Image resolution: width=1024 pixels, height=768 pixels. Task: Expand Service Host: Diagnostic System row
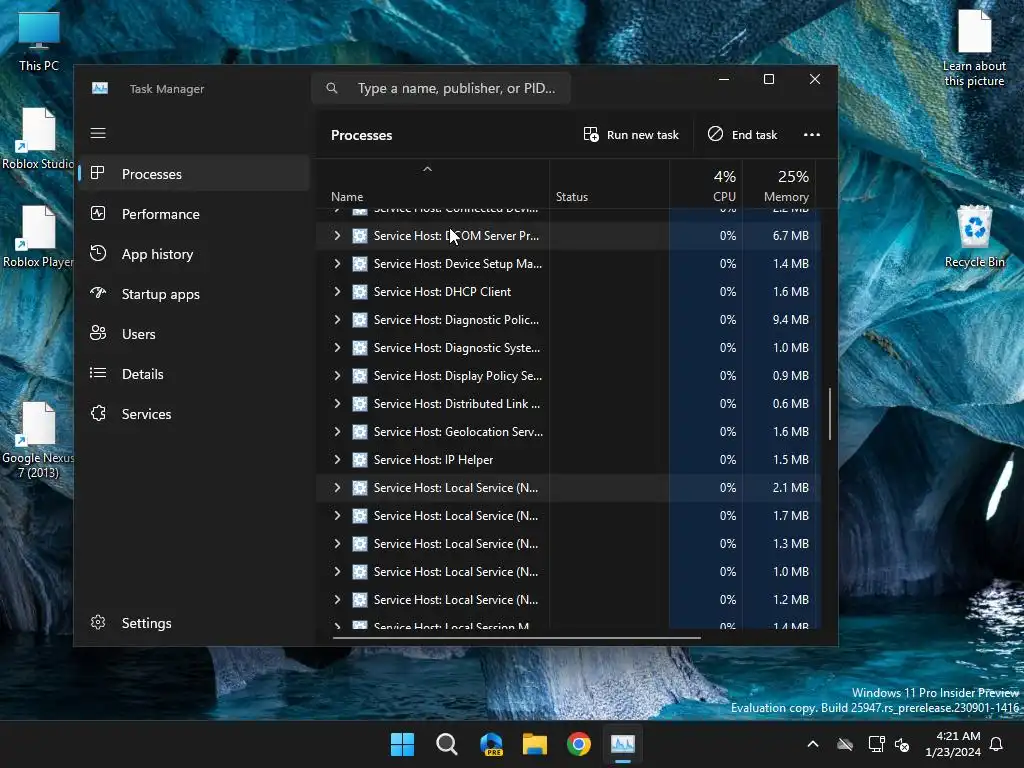point(337,348)
